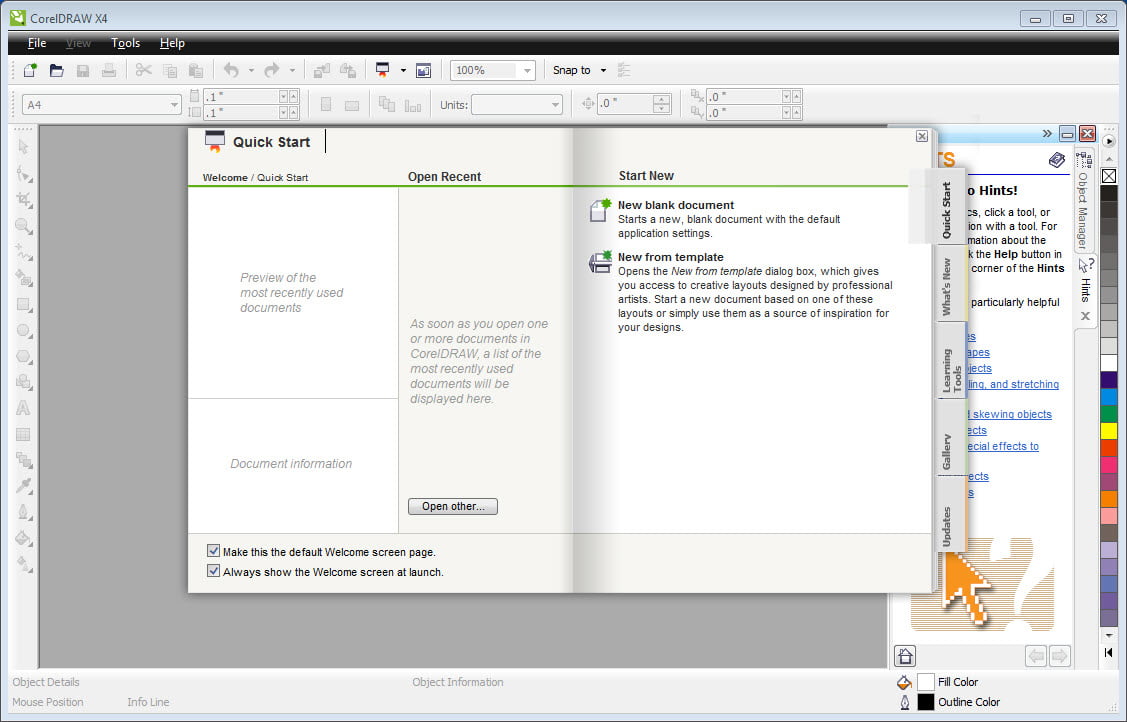This screenshot has height=722, width=1127.
Task: Click the New document toolbar icon
Action: [x=30, y=70]
